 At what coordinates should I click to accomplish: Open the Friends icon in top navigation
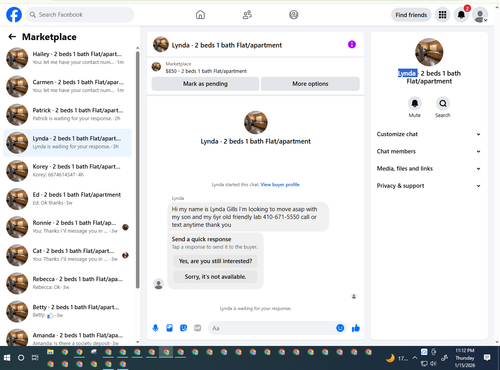(247, 15)
